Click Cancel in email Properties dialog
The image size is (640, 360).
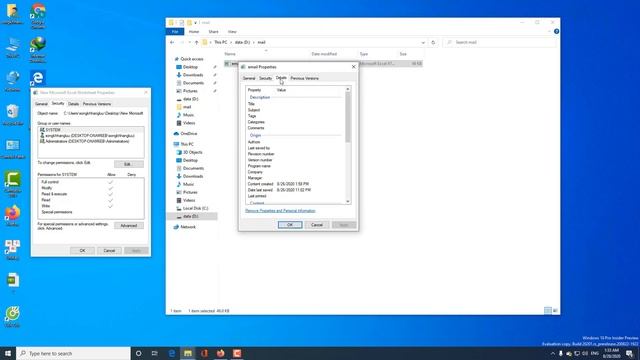pyautogui.click(x=317, y=225)
